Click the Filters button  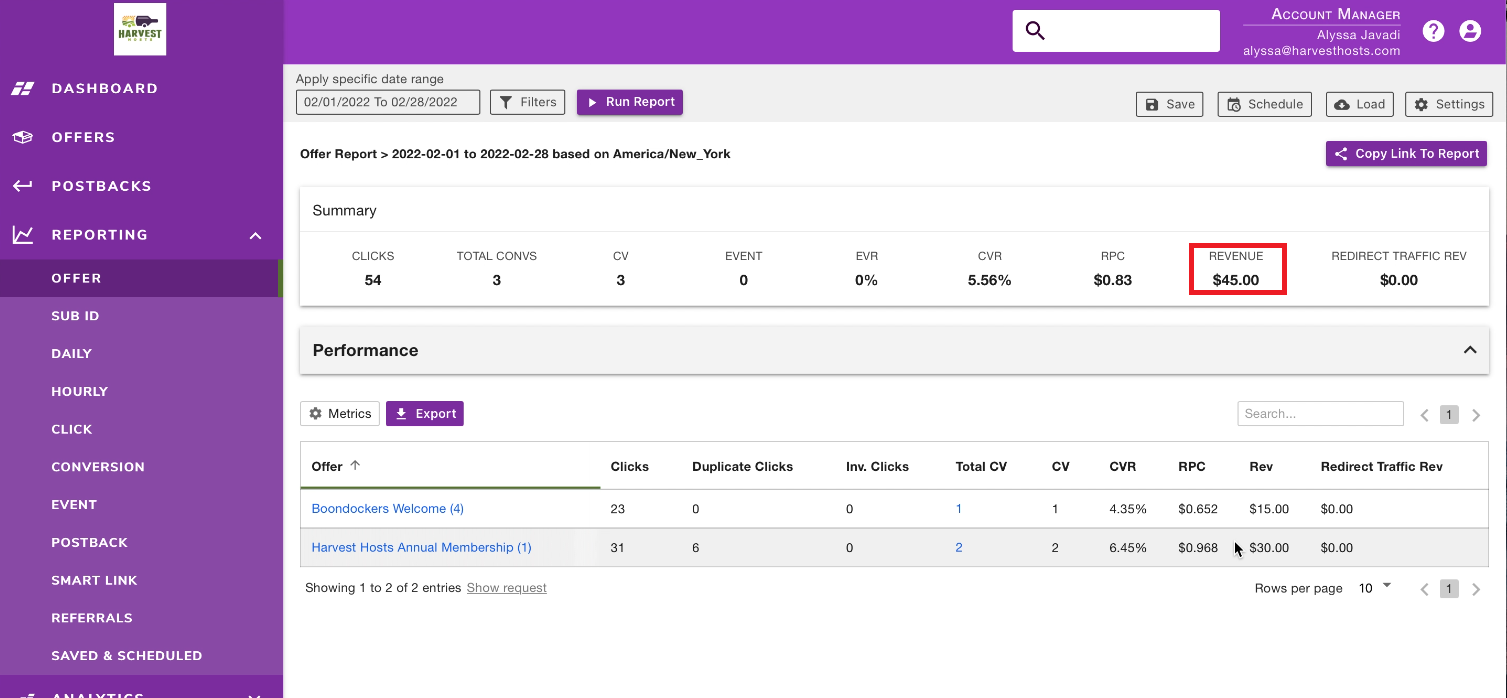click(527, 102)
